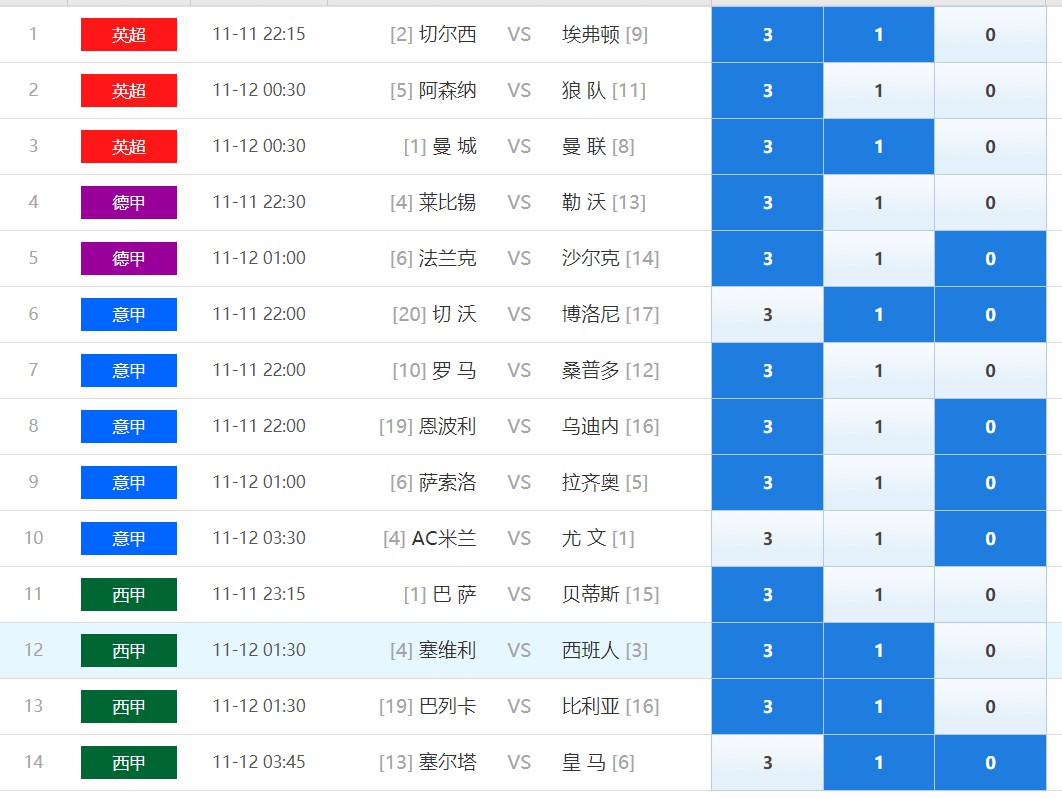Open home team 巴列卡

pyautogui.click(x=447, y=706)
